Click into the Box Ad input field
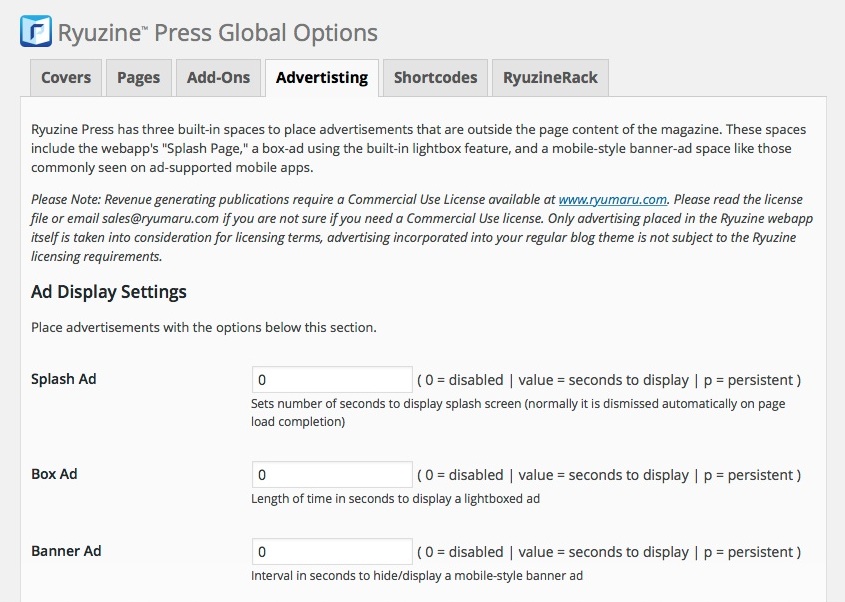845x602 pixels. tap(332, 475)
